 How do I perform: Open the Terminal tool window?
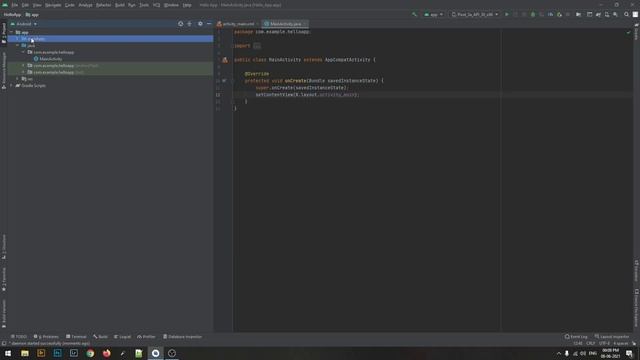pyautogui.click(x=76, y=337)
